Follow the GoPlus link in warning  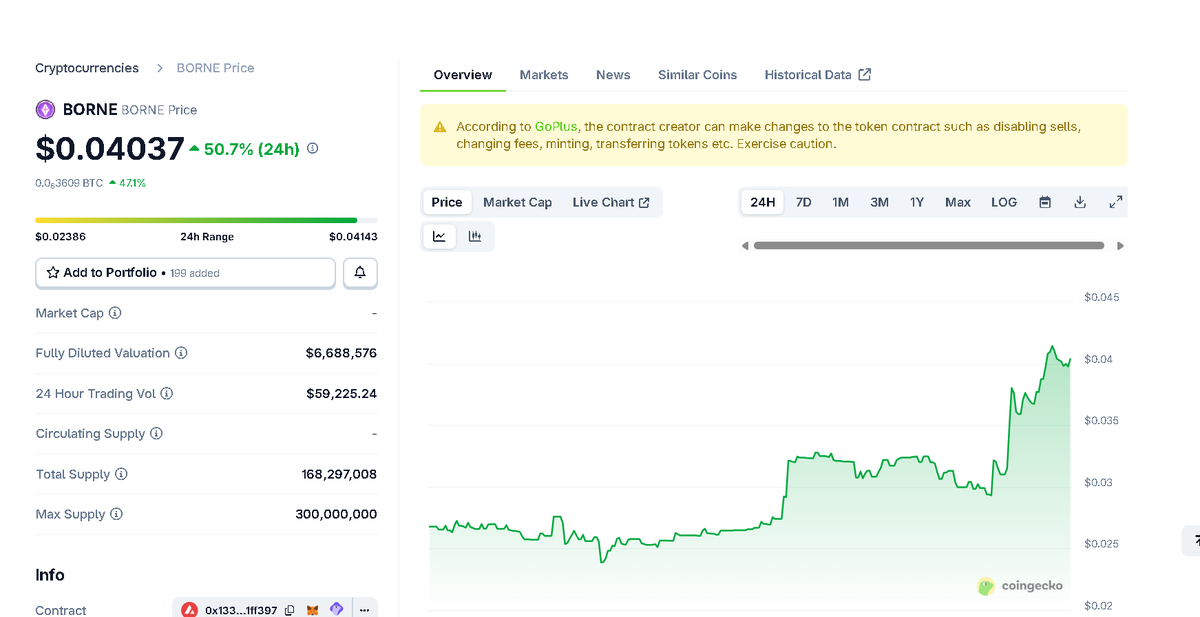point(556,127)
